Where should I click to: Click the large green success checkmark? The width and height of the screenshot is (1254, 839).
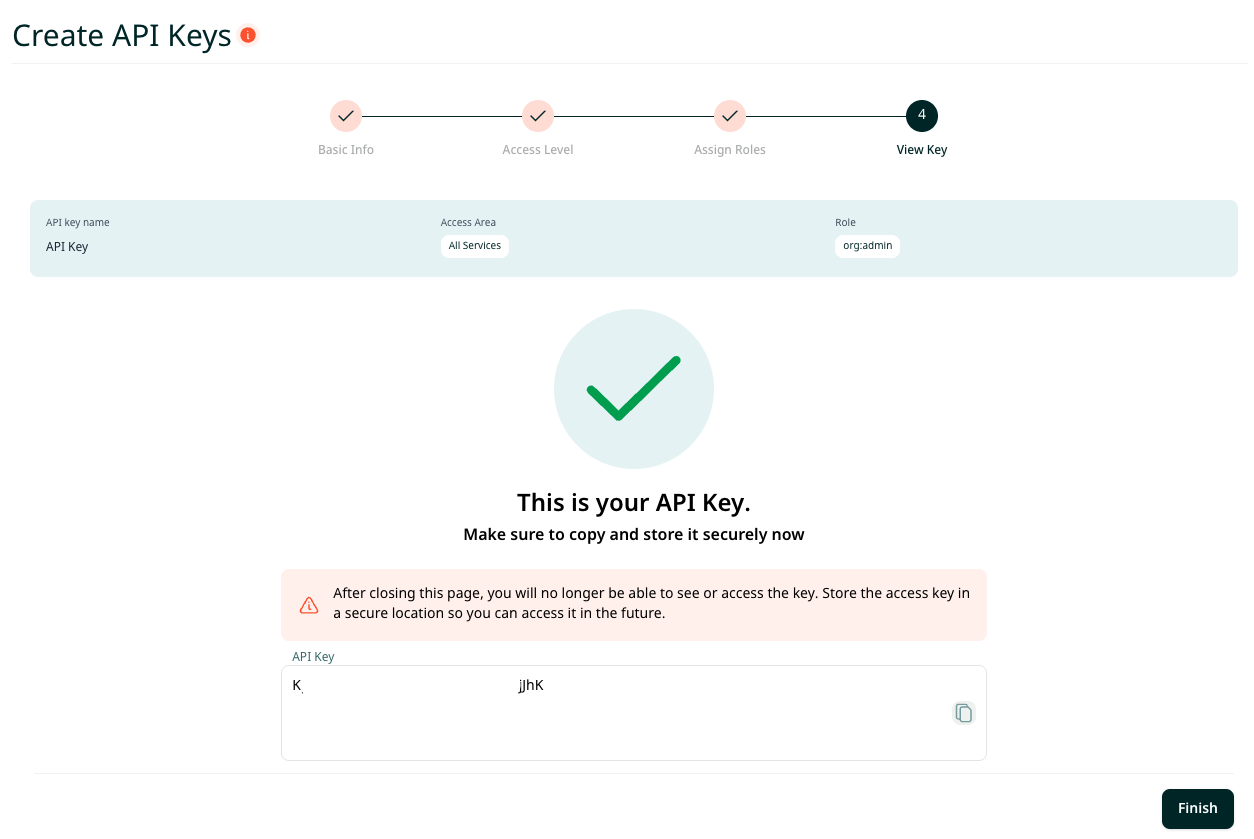pos(633,389)
